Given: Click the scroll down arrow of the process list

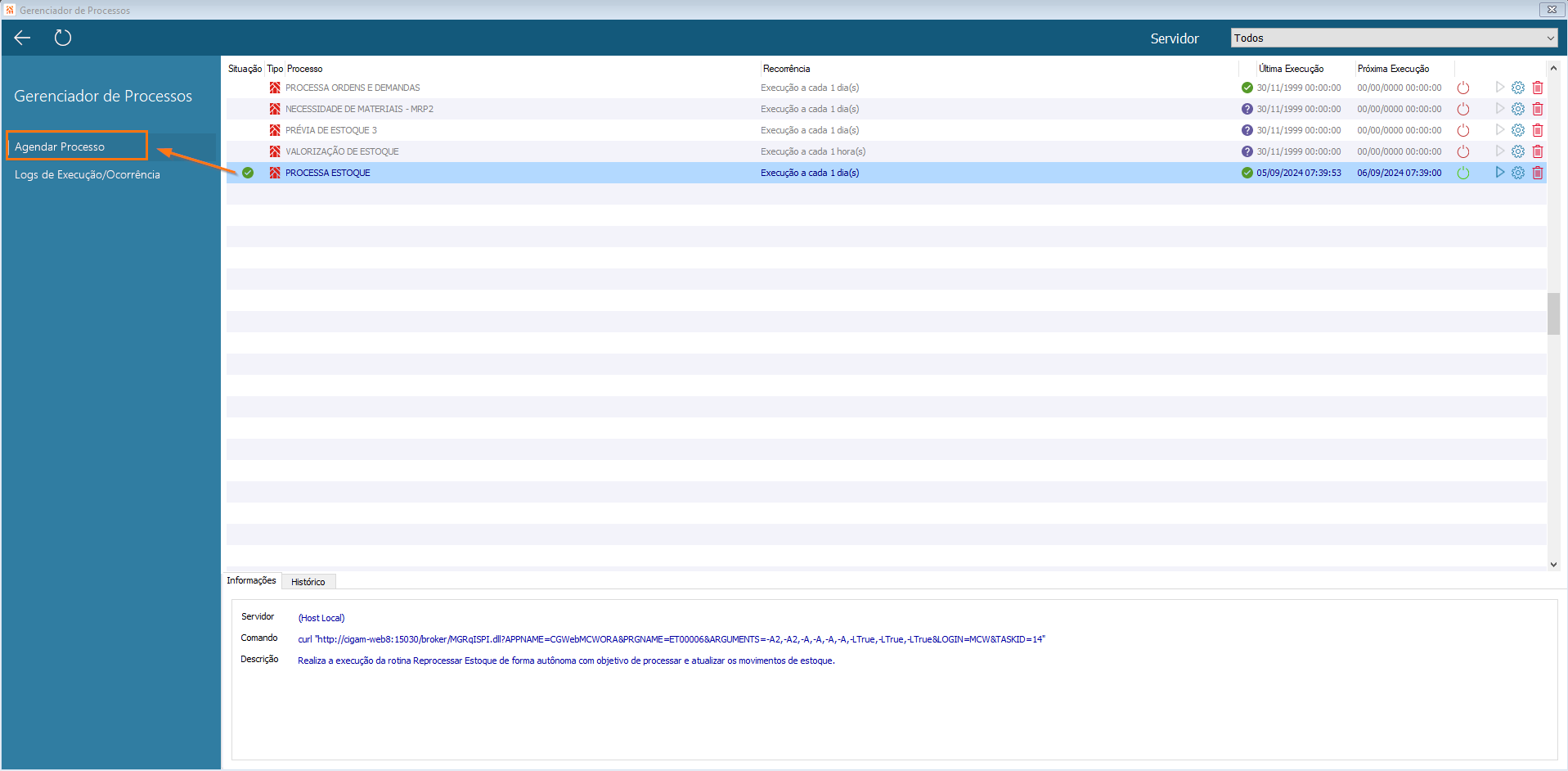Looking at the screenshot, I should coord(1553,564).
